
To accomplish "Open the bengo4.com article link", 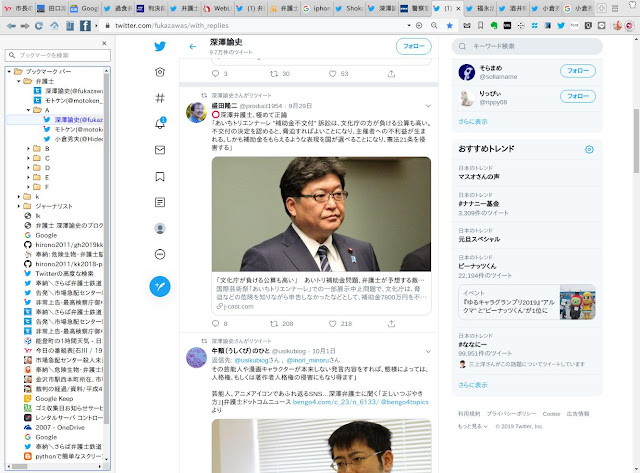I will [336, 402].
